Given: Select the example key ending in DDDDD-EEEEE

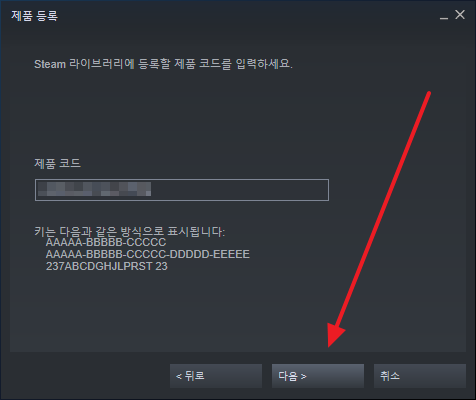Looking at the screenshot, I should coord(148,254).
